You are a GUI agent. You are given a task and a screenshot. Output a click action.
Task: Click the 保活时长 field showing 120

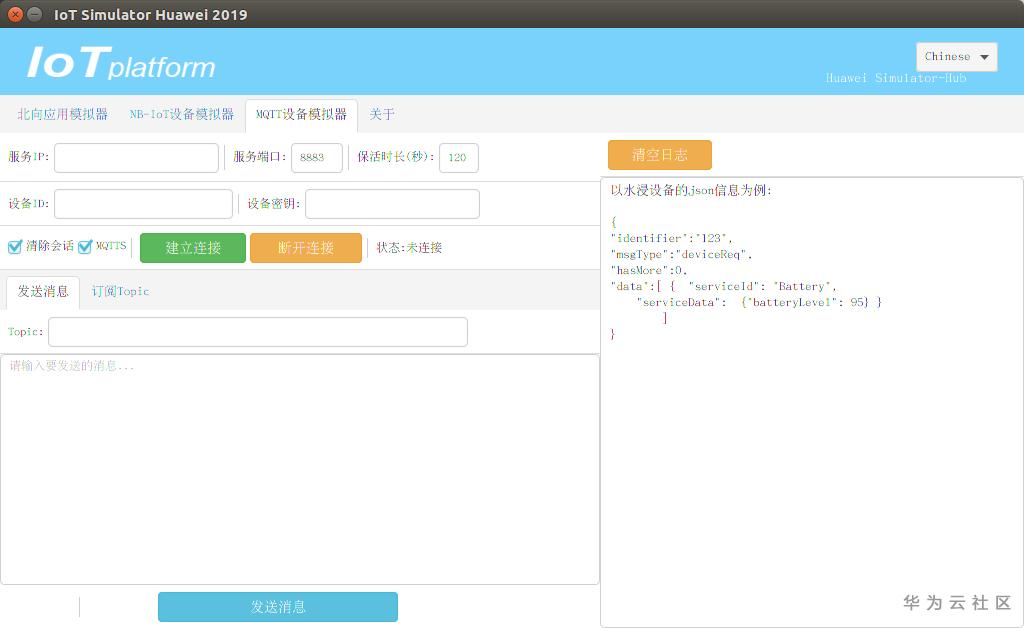pyautogui.click(x=458, y=157)
